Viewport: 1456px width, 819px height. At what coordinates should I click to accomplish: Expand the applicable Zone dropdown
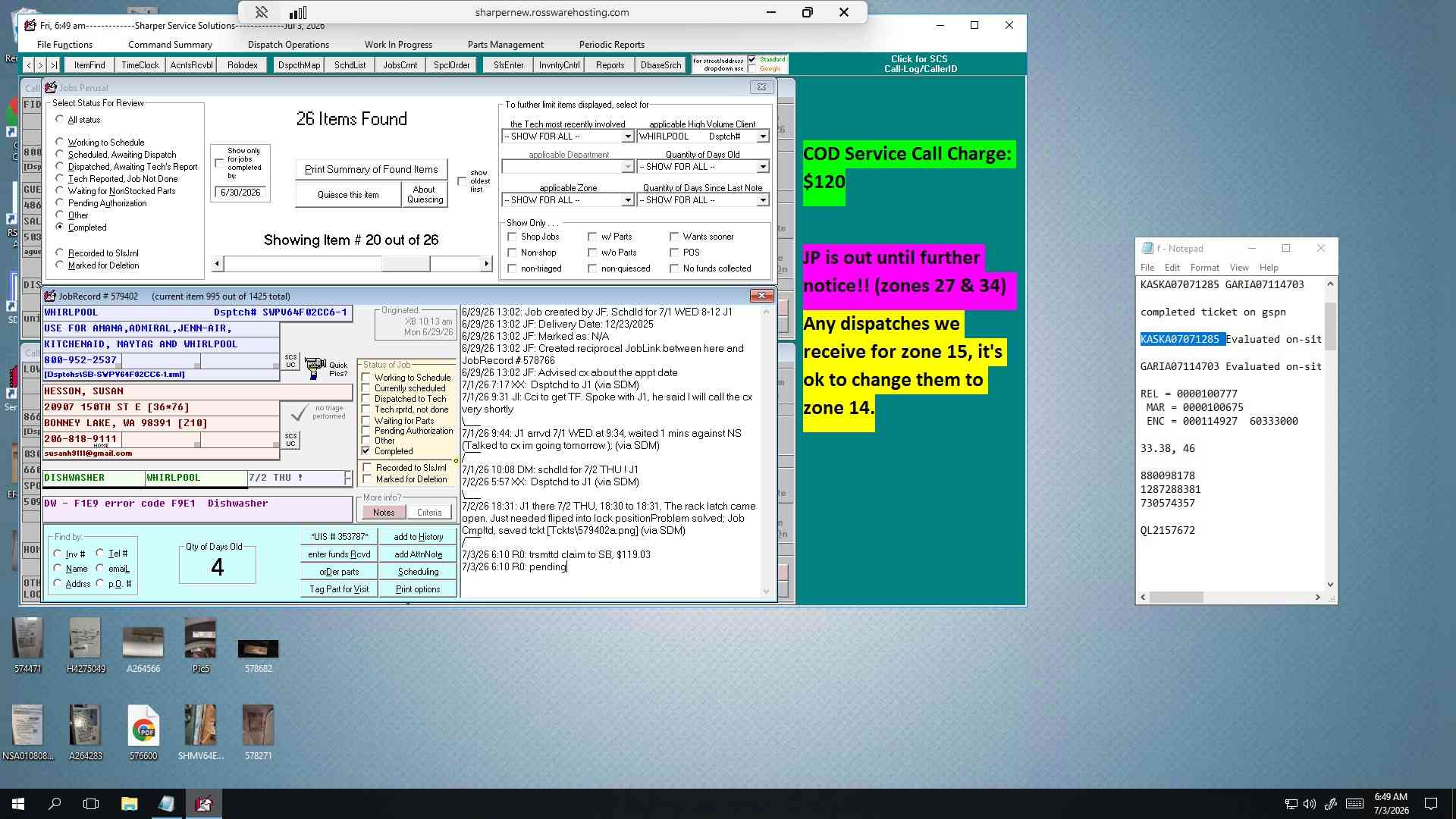627,200
